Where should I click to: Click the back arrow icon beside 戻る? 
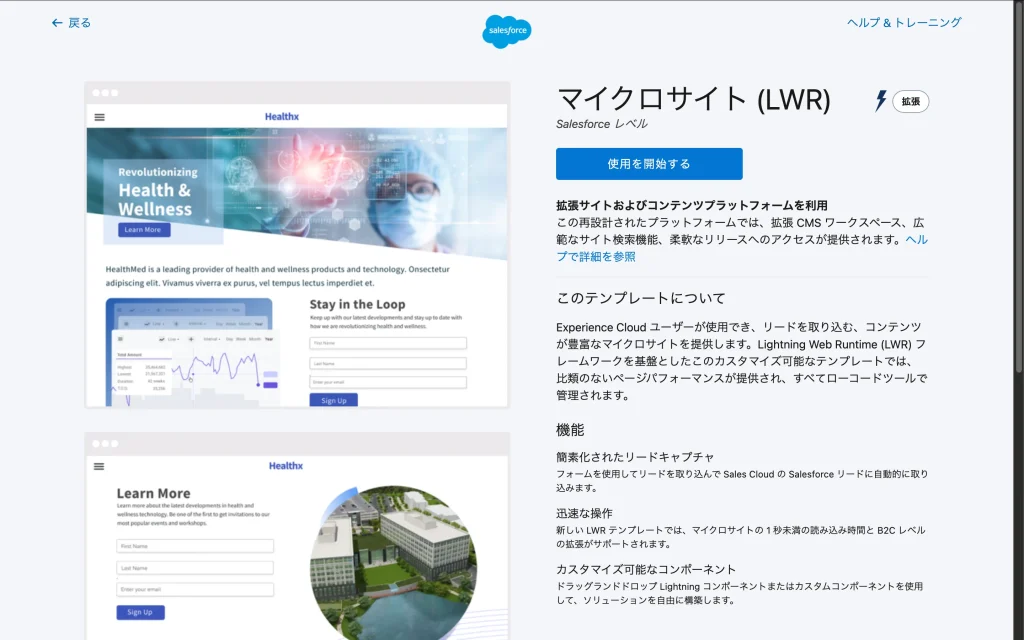point(57,23)
